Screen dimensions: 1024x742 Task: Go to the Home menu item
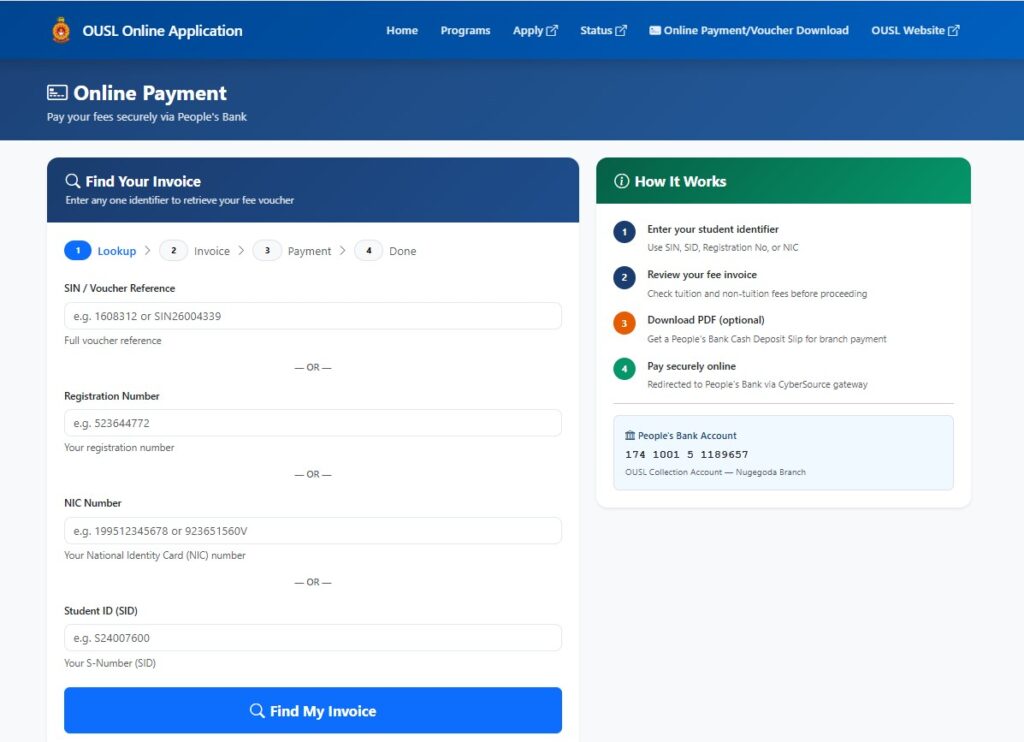402,31
